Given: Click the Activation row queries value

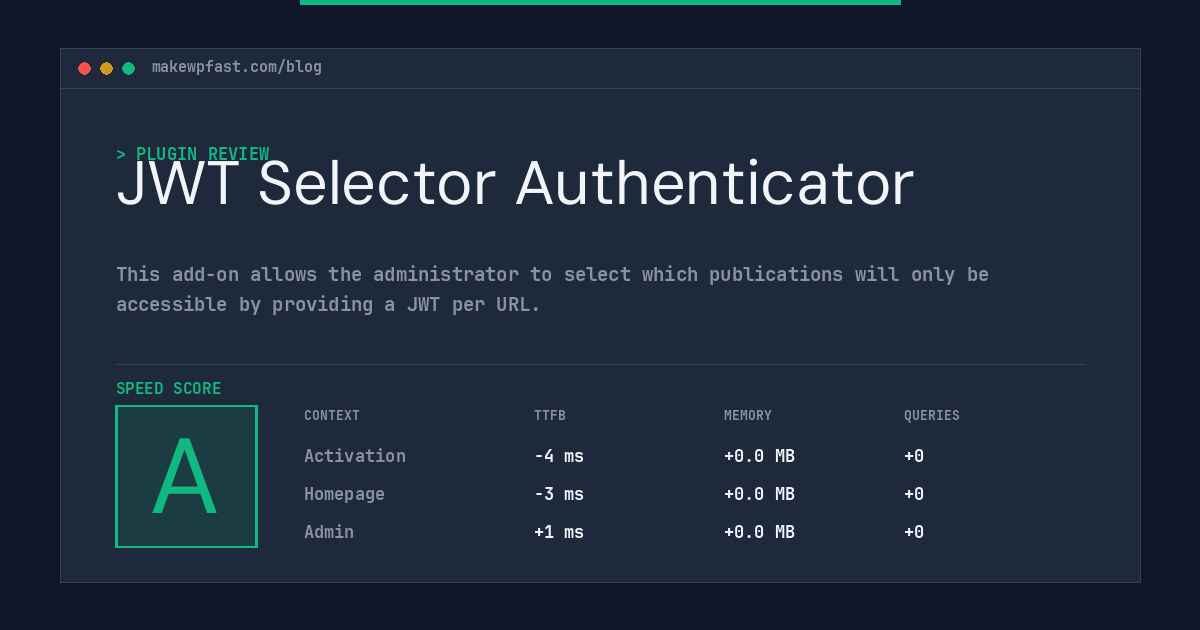Looking at the screenshot, I should pyautogui.click(x=914, y=456).
